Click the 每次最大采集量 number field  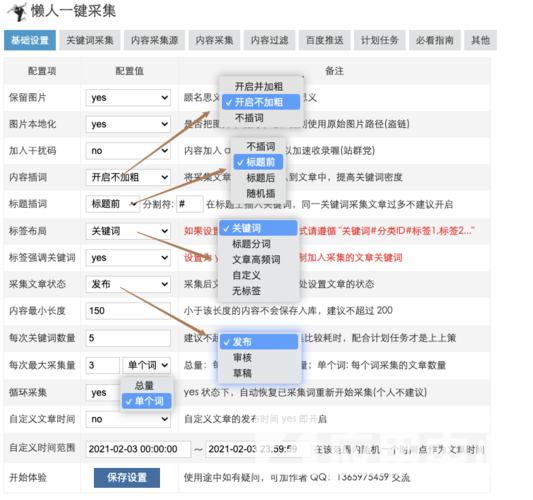click(103, 365)
